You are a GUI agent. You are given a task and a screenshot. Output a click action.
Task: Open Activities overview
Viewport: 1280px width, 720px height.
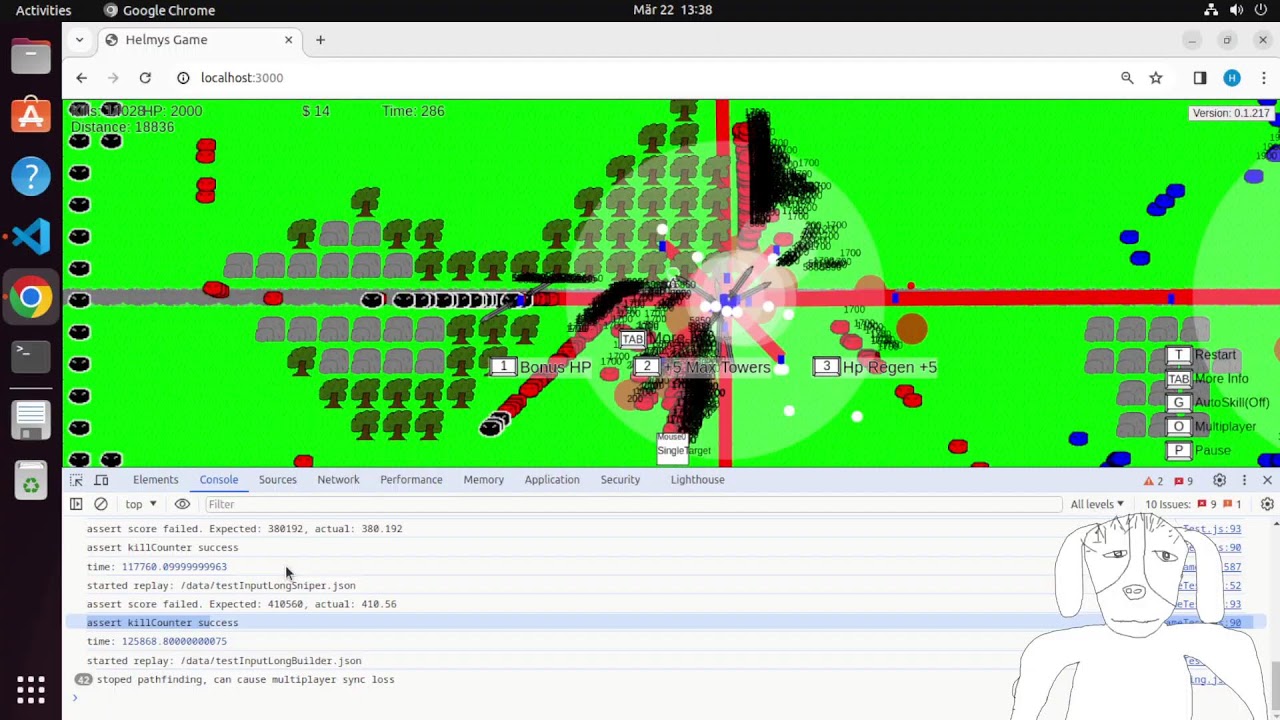[43, 10]
